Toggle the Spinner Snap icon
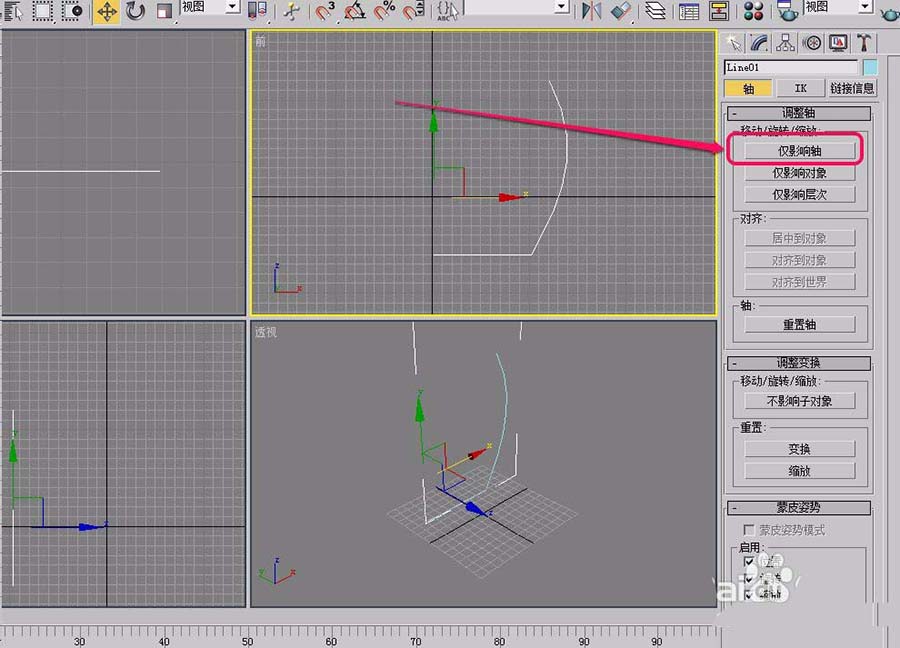 point(413,10)
